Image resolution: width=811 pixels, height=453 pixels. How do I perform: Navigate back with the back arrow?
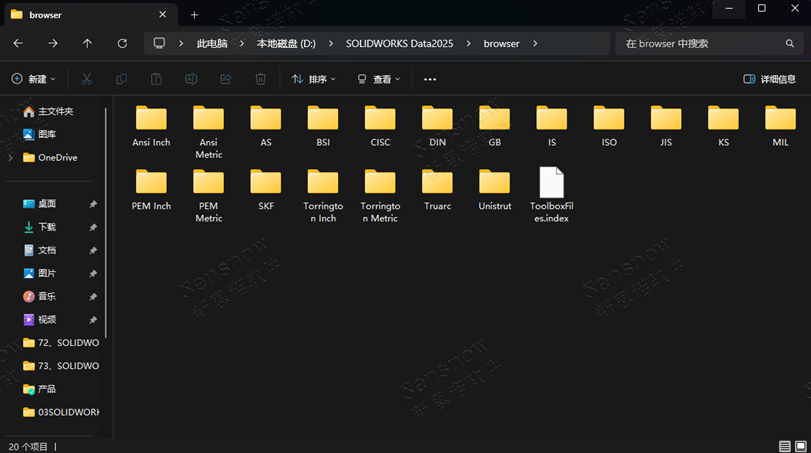(18, 44)
